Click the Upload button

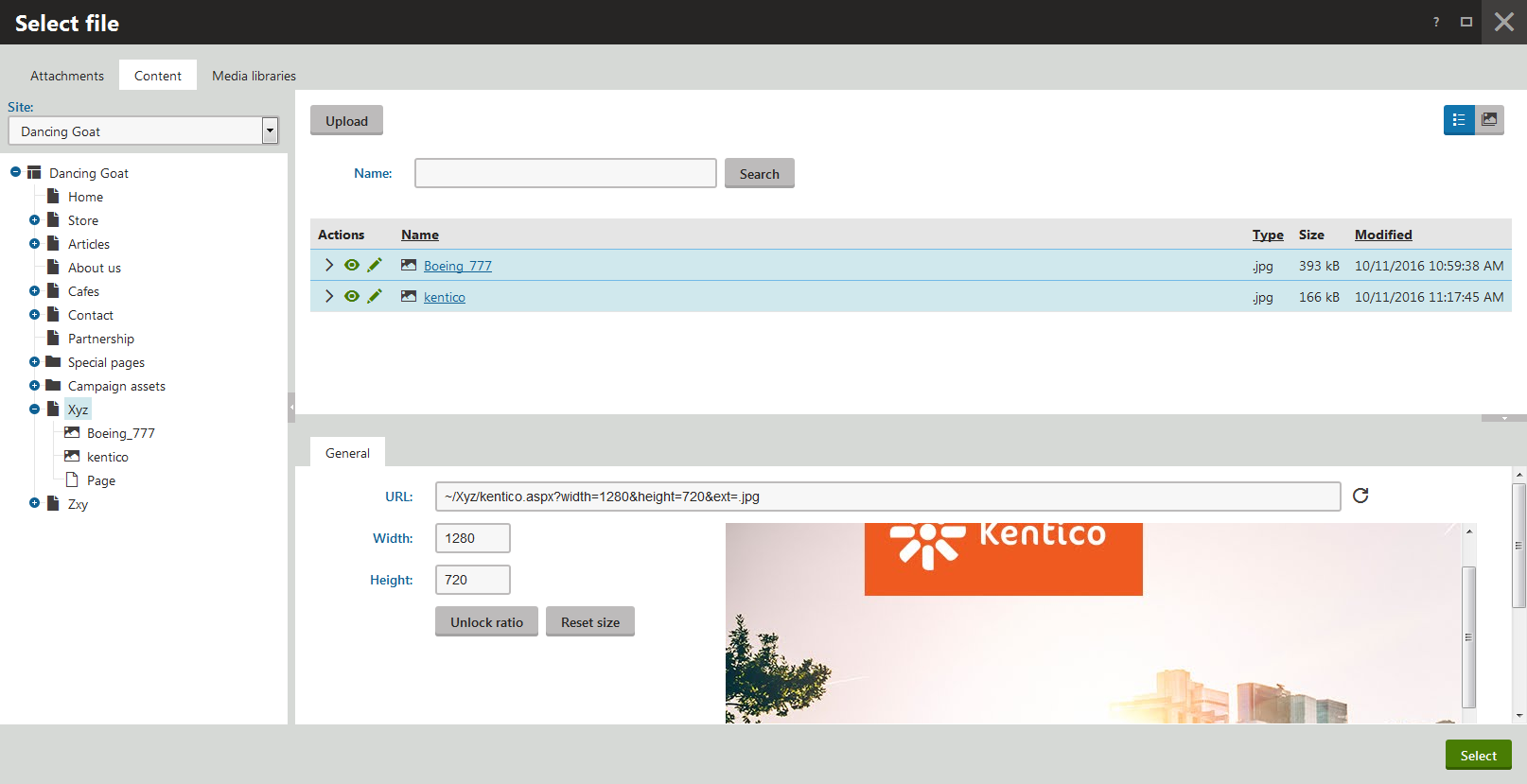346,121
